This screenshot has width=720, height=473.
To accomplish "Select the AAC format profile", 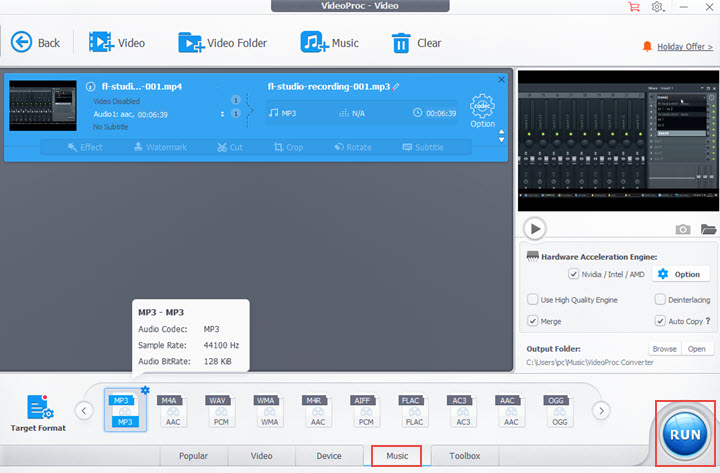I will click(x=511, y=411).
